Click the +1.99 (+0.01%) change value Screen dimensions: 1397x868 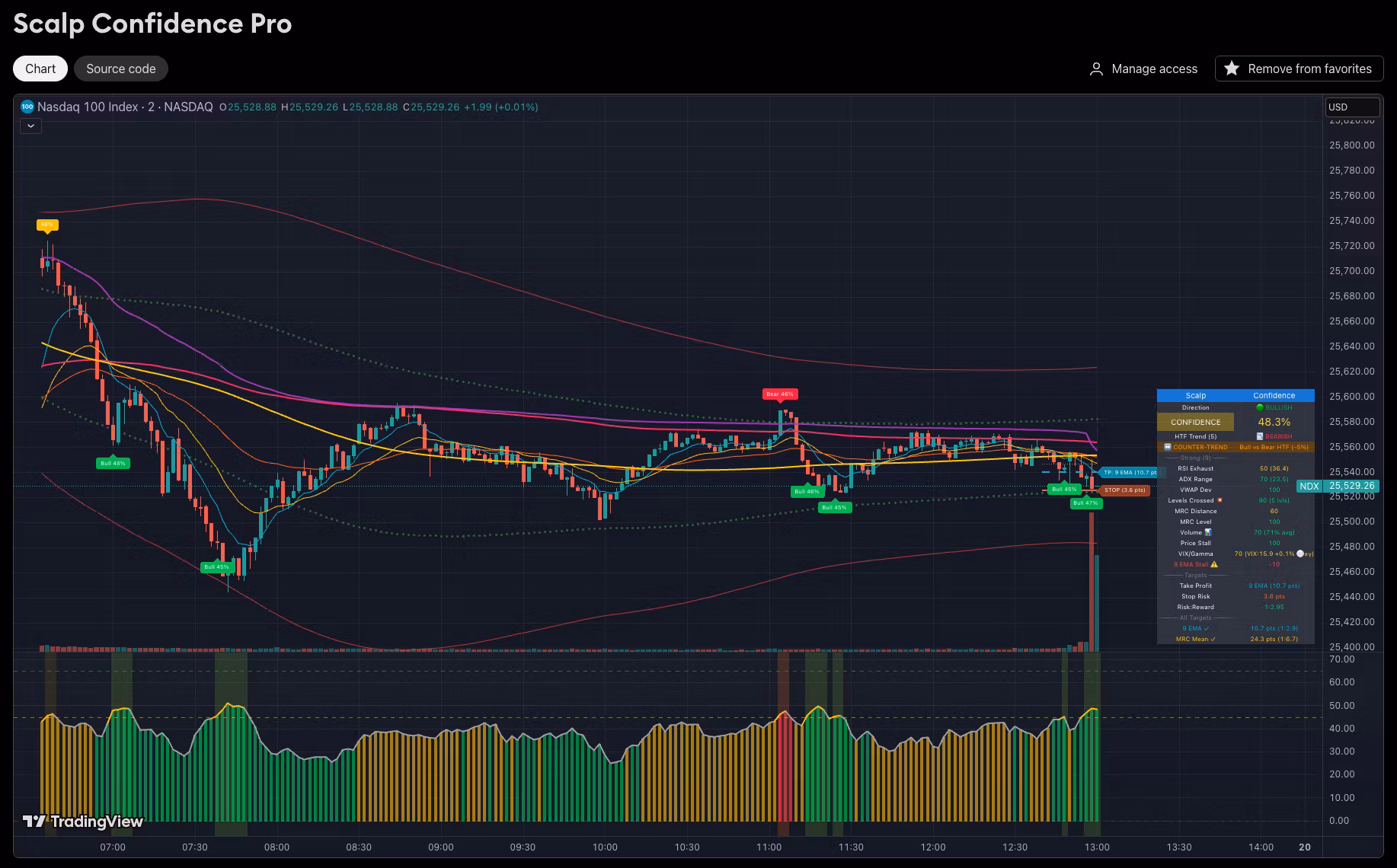(x=500, y=107)
